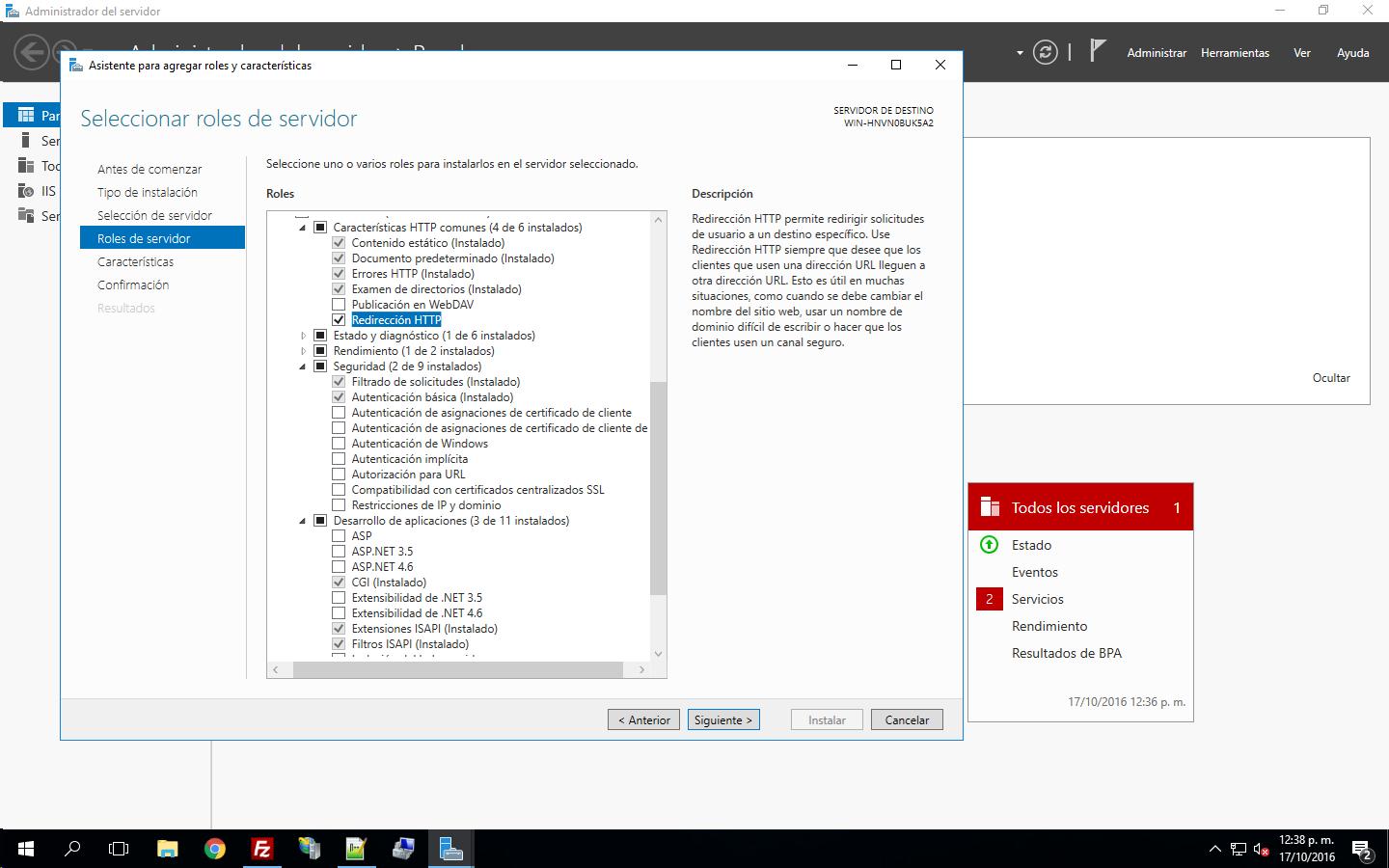Enable the Publicación en WebDAV checkbox
This screenshot has width=1389, height=868.
[x=339, y=305]
